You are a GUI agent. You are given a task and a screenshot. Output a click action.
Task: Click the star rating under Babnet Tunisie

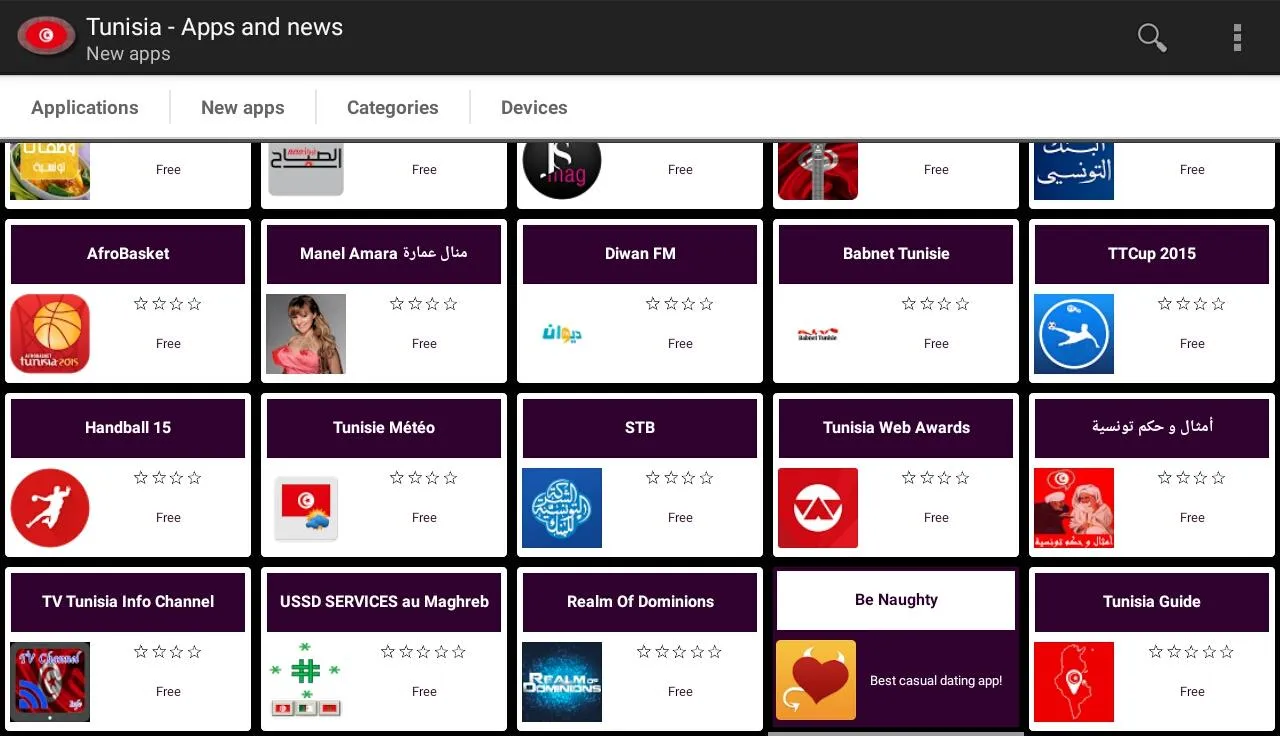point(935,304)
